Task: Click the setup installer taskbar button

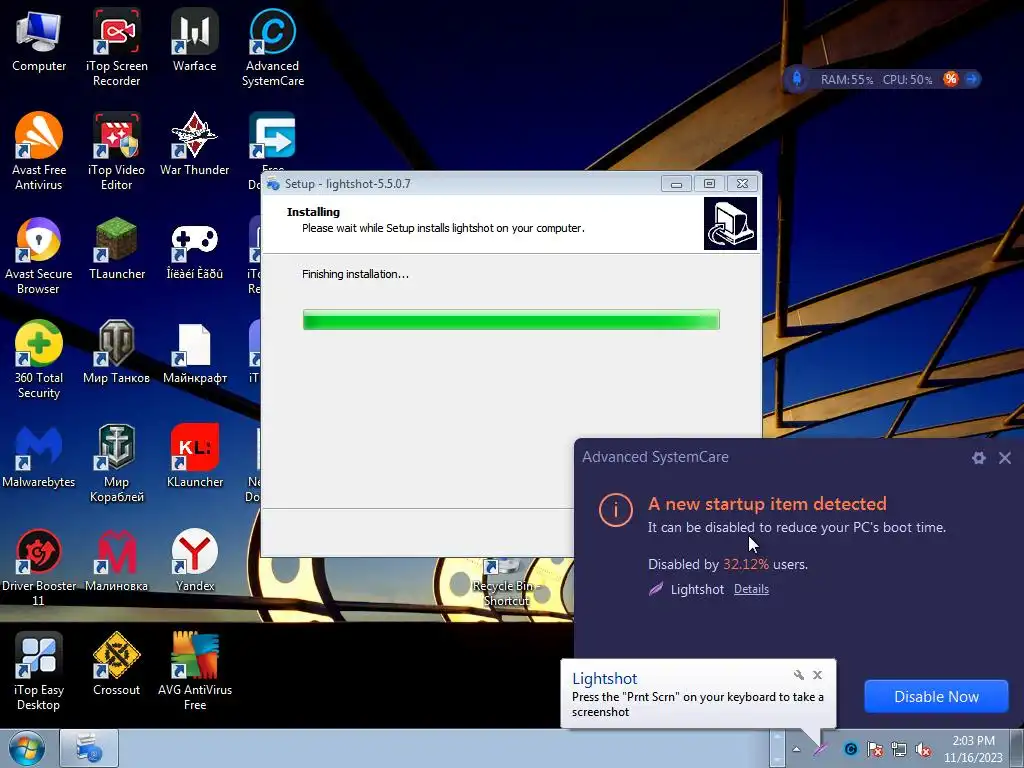Action: click(89, 748)
